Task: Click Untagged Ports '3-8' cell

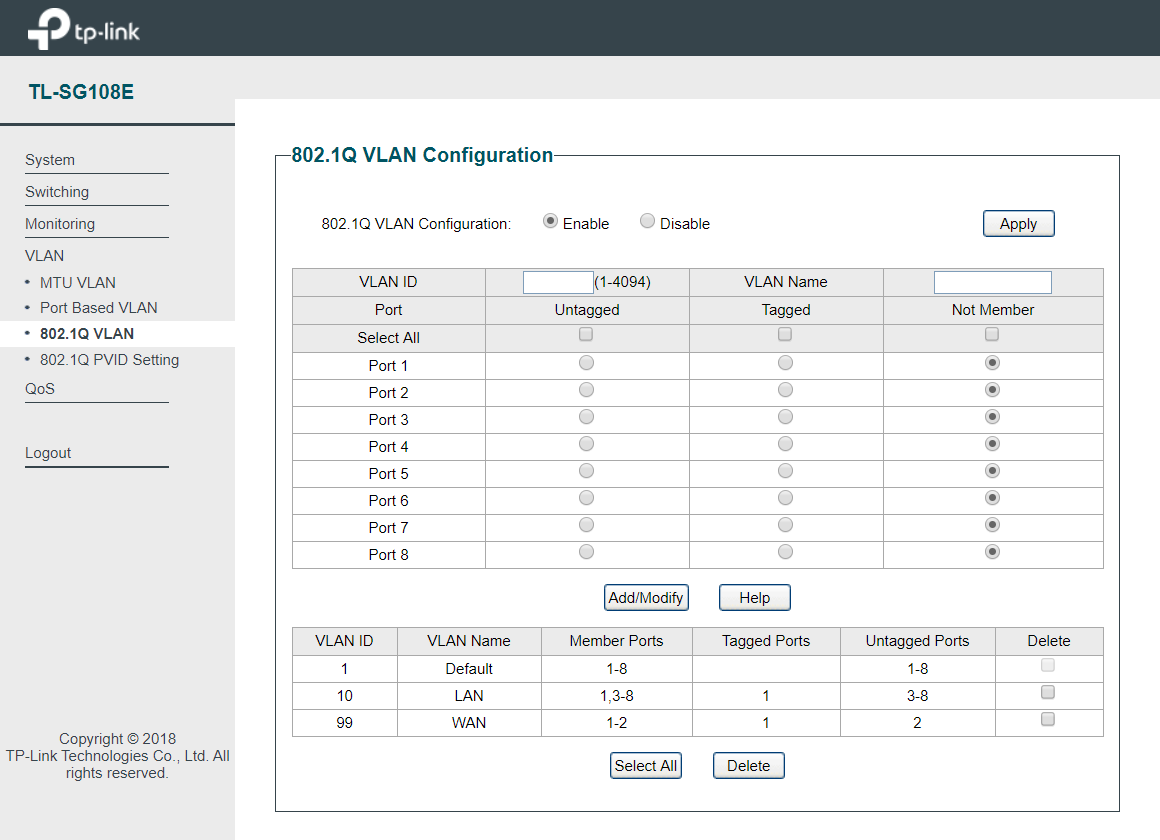Action: pyautogui.click(x=917, y=696)
